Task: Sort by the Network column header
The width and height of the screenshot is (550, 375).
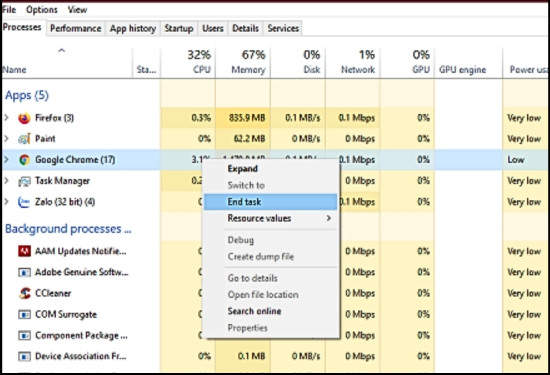Action: [x=353, y=62]
